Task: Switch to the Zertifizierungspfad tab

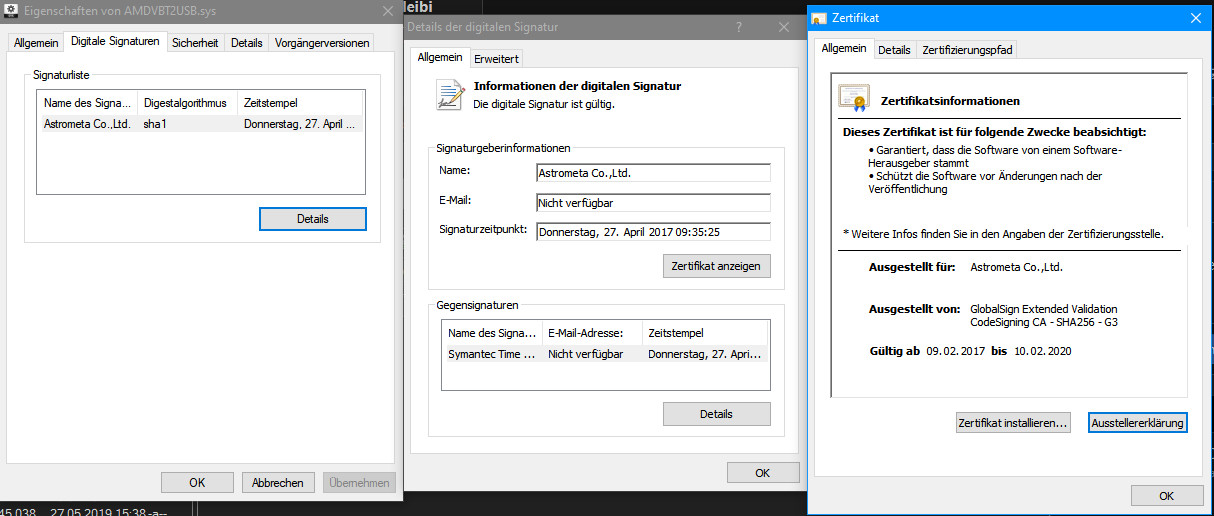Action: (967, 50)
